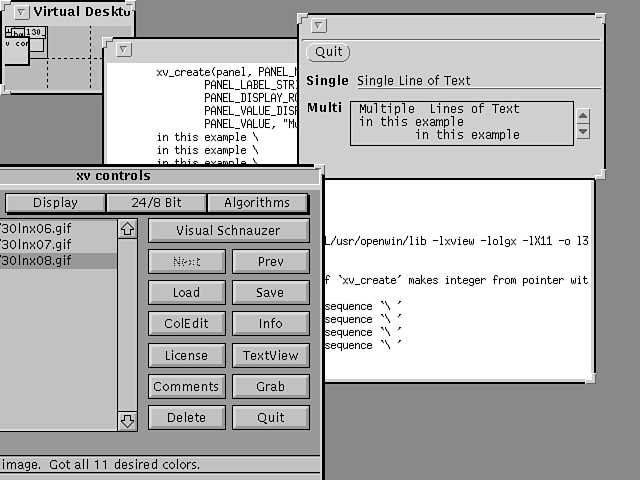Viewport: 640px width, 480px height.
Task: Click the Load button
Action: [186, 293]
